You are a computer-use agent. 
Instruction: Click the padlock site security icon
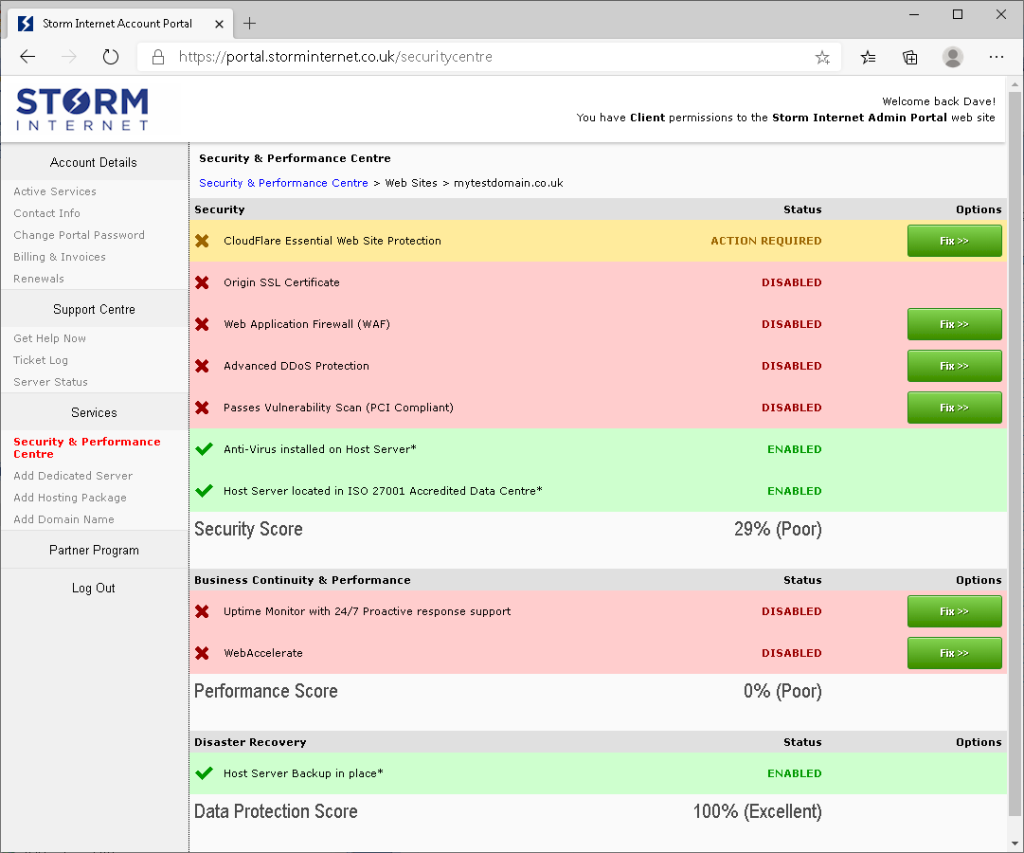(x=158, y=57)
